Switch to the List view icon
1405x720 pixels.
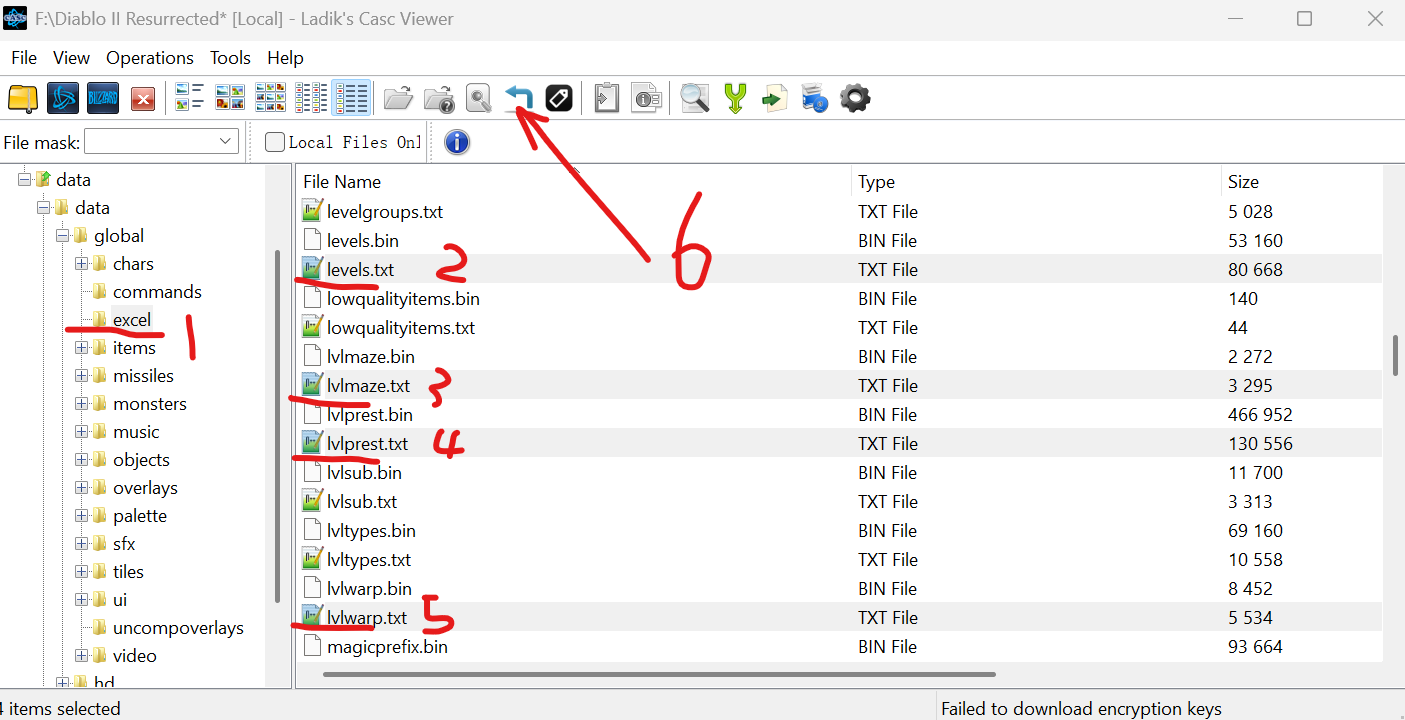pos(311,98)
